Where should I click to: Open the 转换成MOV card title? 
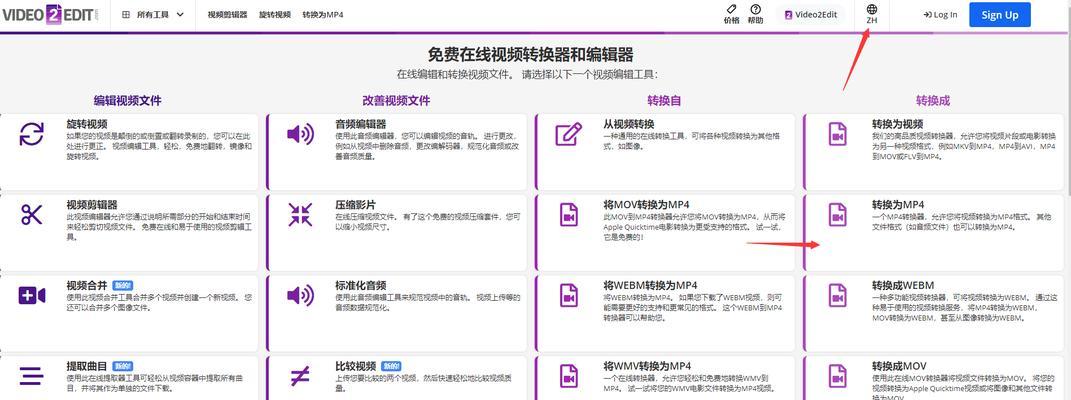point(898,366)
